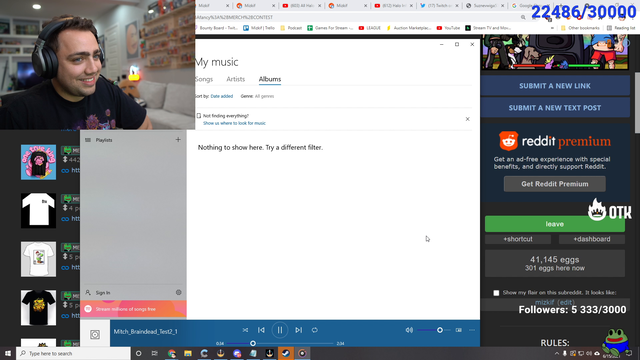Open the one true king merch thumbnail
Image resolution: width=640 pixels, height=360 pixels.
click(x=38, y=162)
